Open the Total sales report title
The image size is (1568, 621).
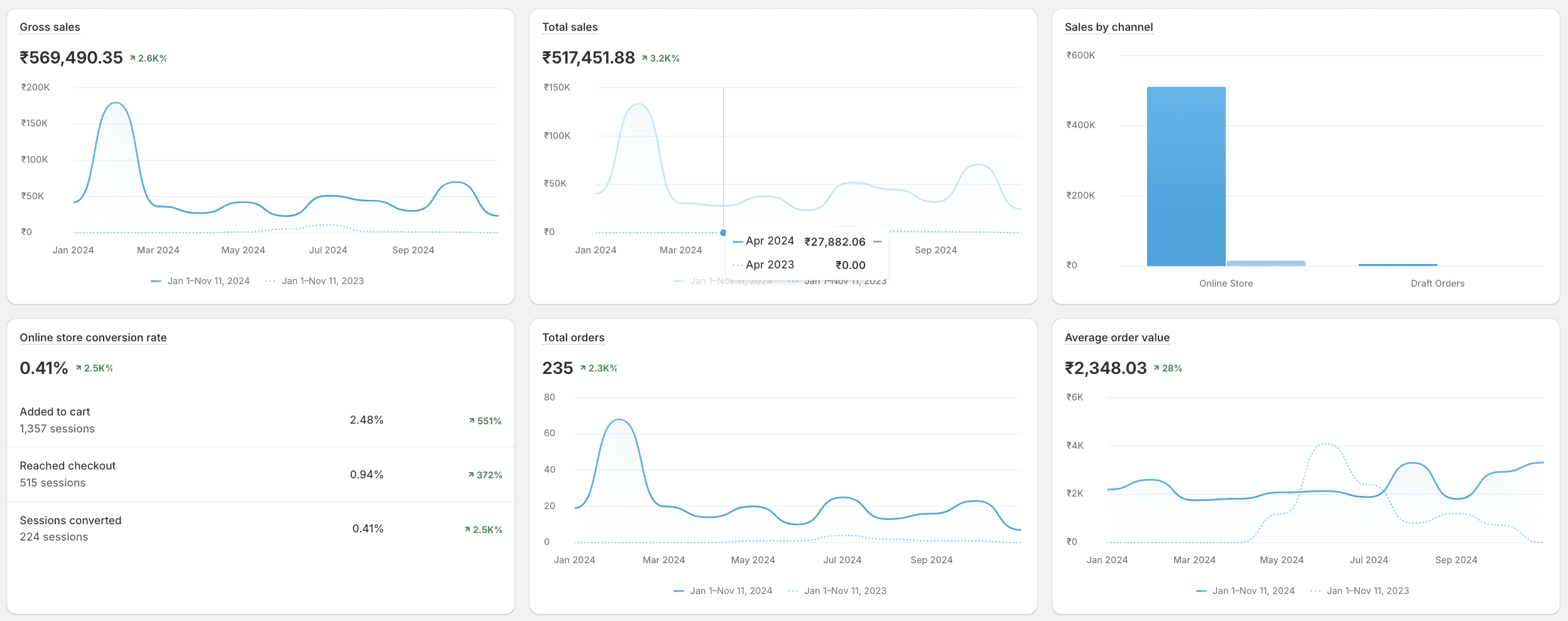570,27
